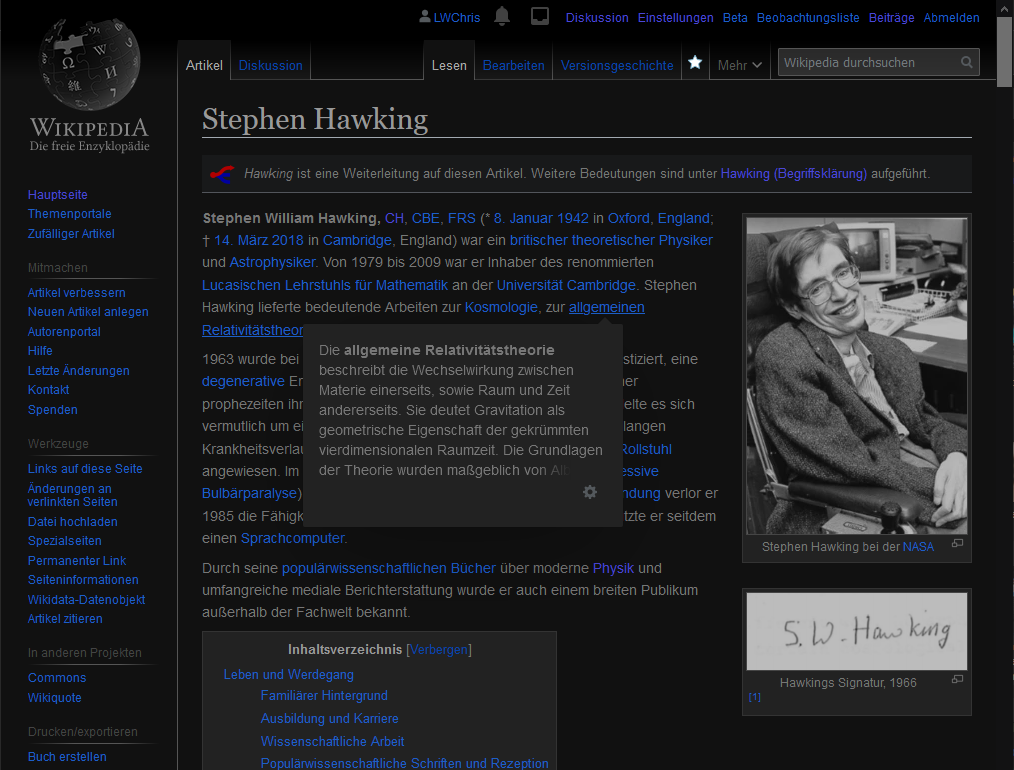Viewport: 1014px width, 770px height.
Task: Jump to Wissenschaftliche Arbeit section
Action: coord(332,742)
